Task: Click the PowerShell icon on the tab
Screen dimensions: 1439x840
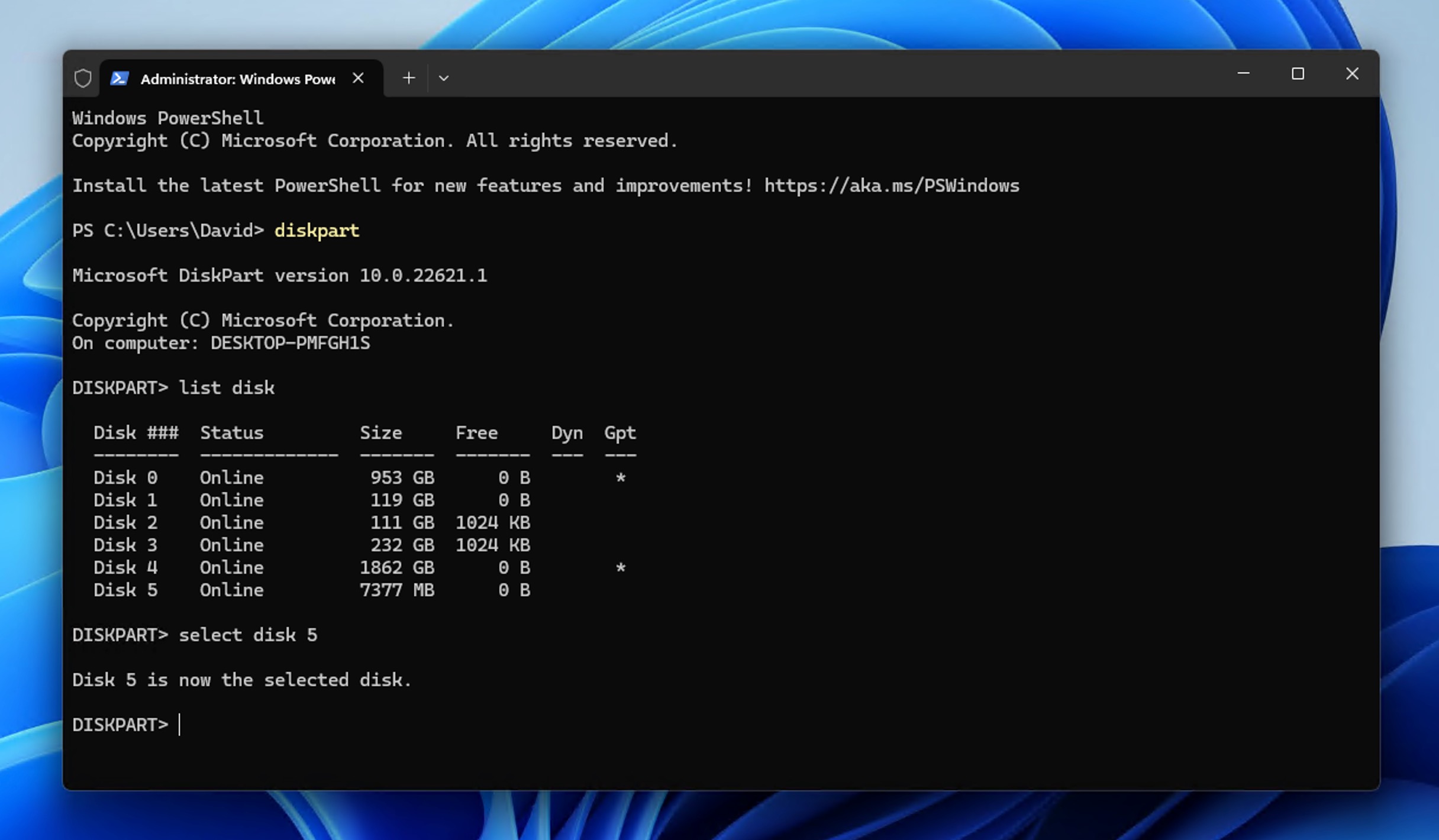Action: click(x=120, y=77)
